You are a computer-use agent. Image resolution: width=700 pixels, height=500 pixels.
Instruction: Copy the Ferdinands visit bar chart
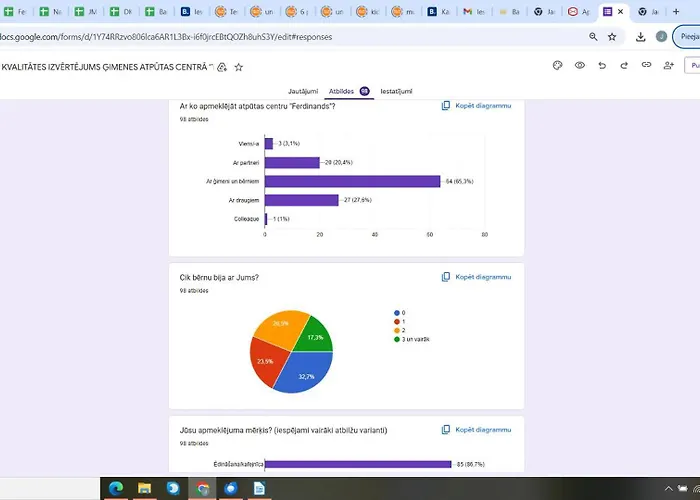pos(476,106)
